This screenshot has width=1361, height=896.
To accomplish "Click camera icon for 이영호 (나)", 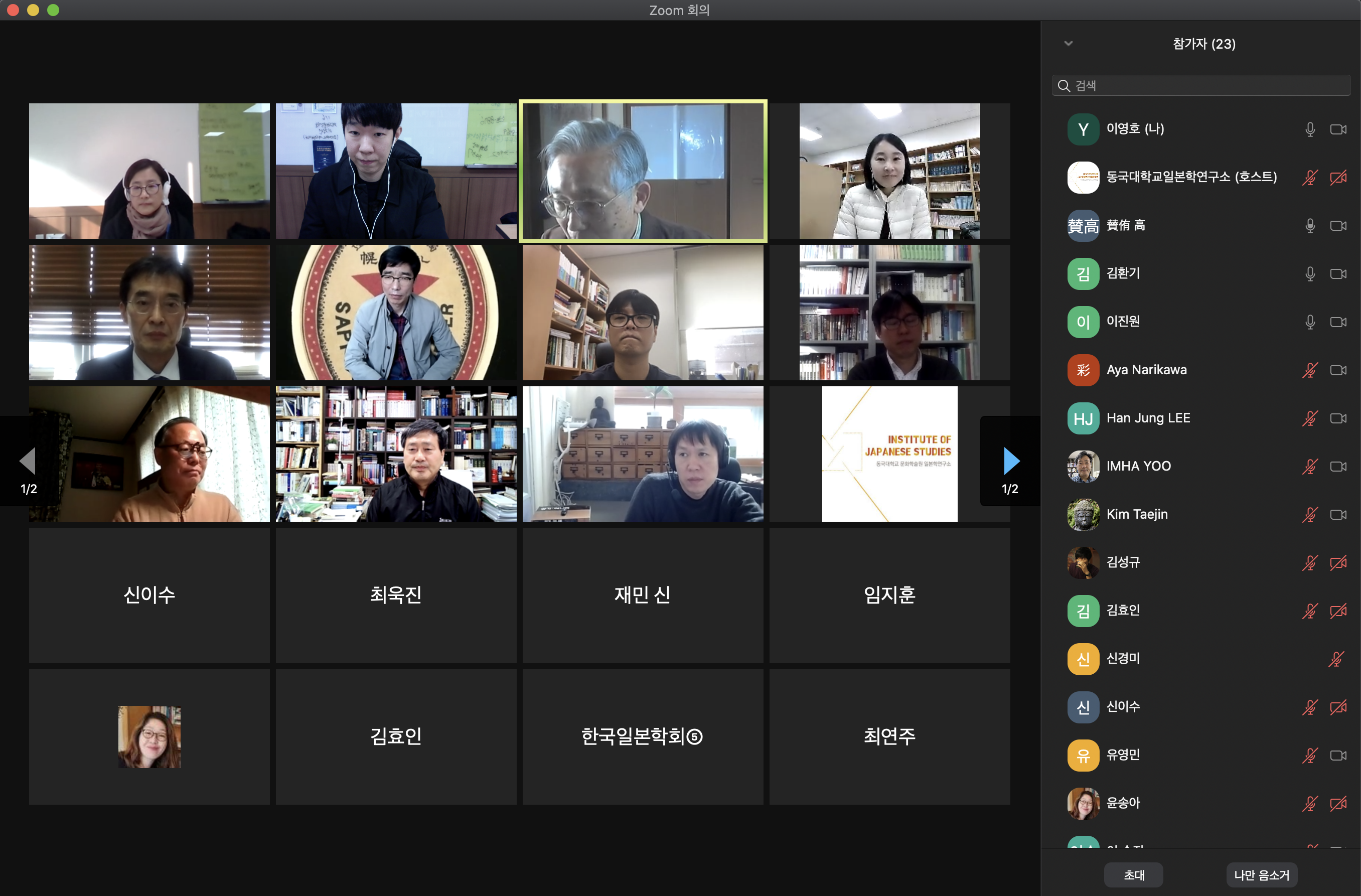I will 1338,129.
